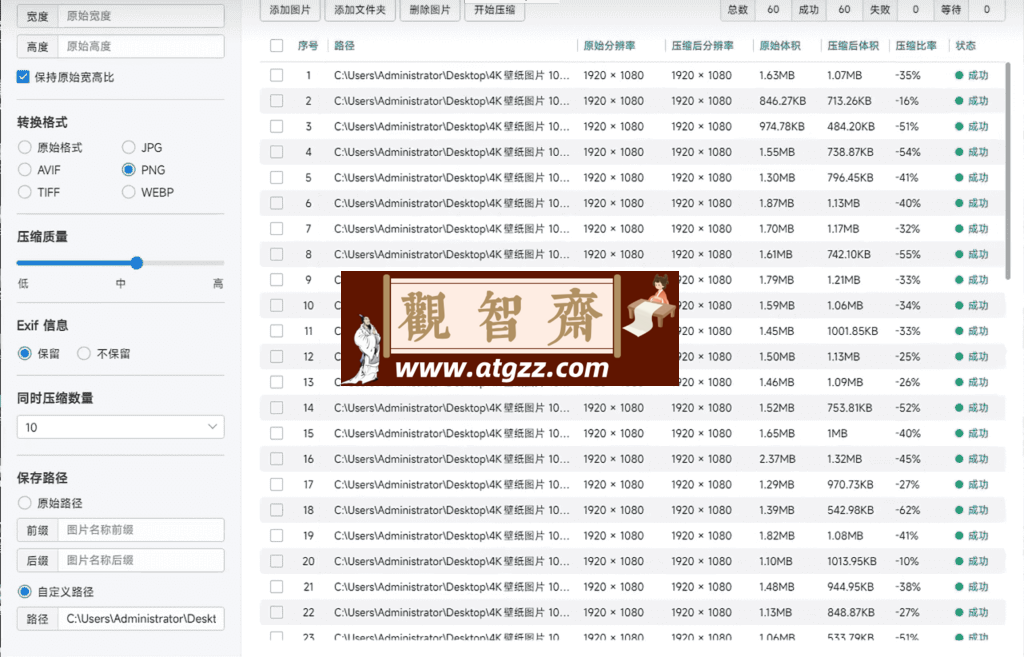Click the 2.37MB original size cell
Image resolution: width=1024 pixels, height=657 pixels.
coord(777,458)
